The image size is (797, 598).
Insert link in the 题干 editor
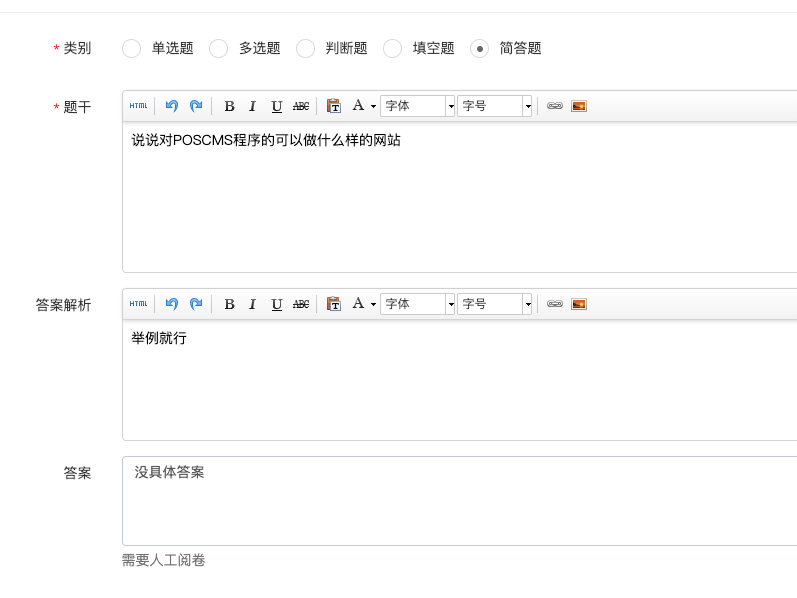(555, 106)
